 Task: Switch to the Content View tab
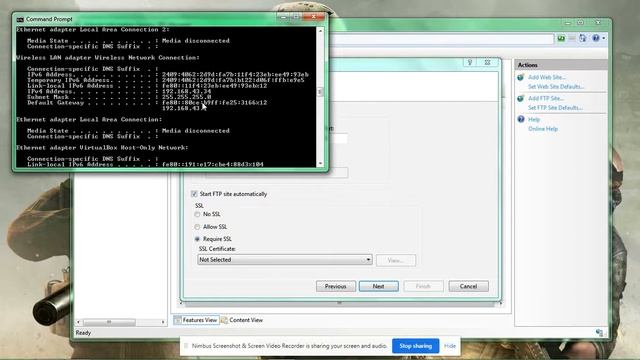point(242,320)
